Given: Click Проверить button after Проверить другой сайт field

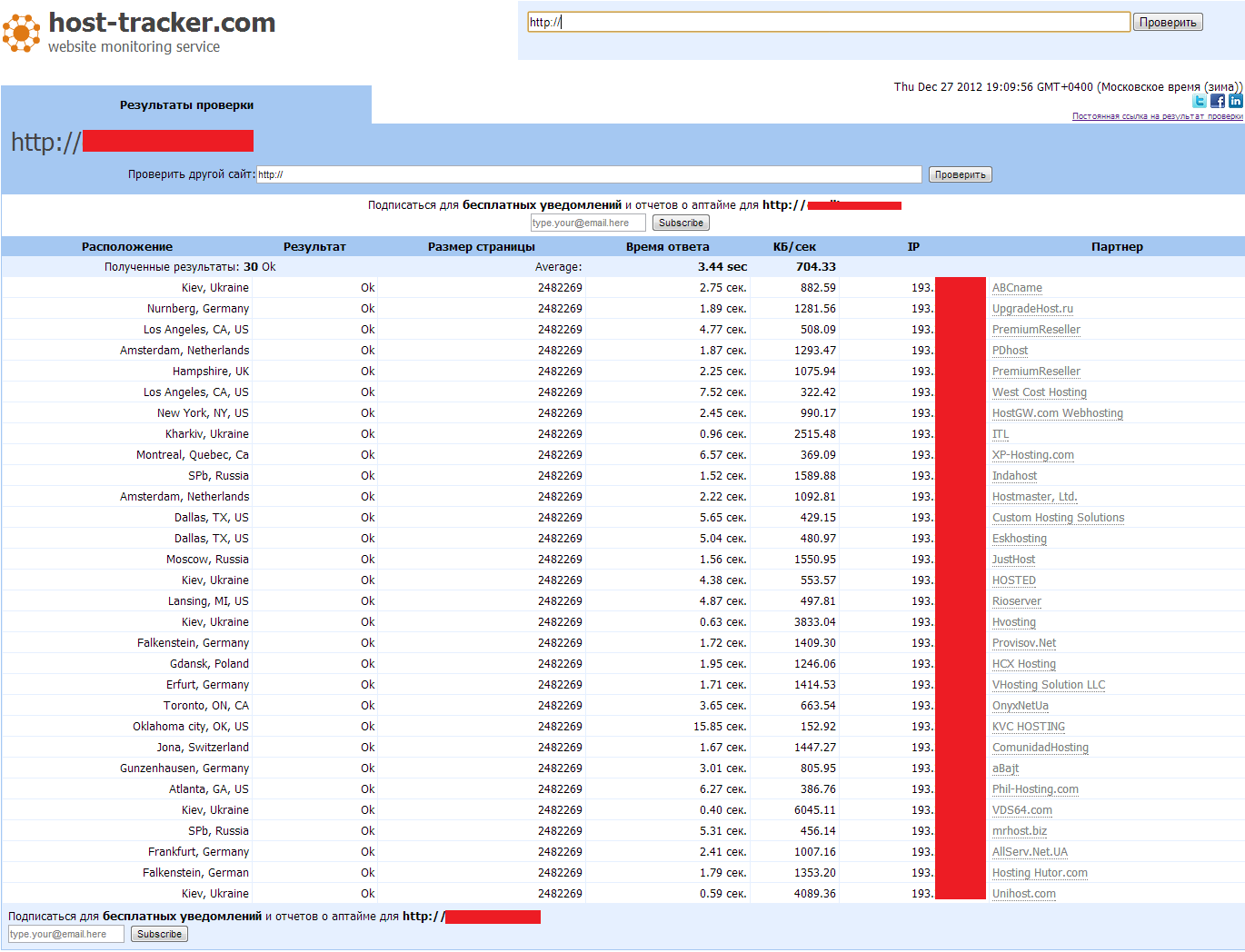Looking at the screenshot, I should point(960,174).
